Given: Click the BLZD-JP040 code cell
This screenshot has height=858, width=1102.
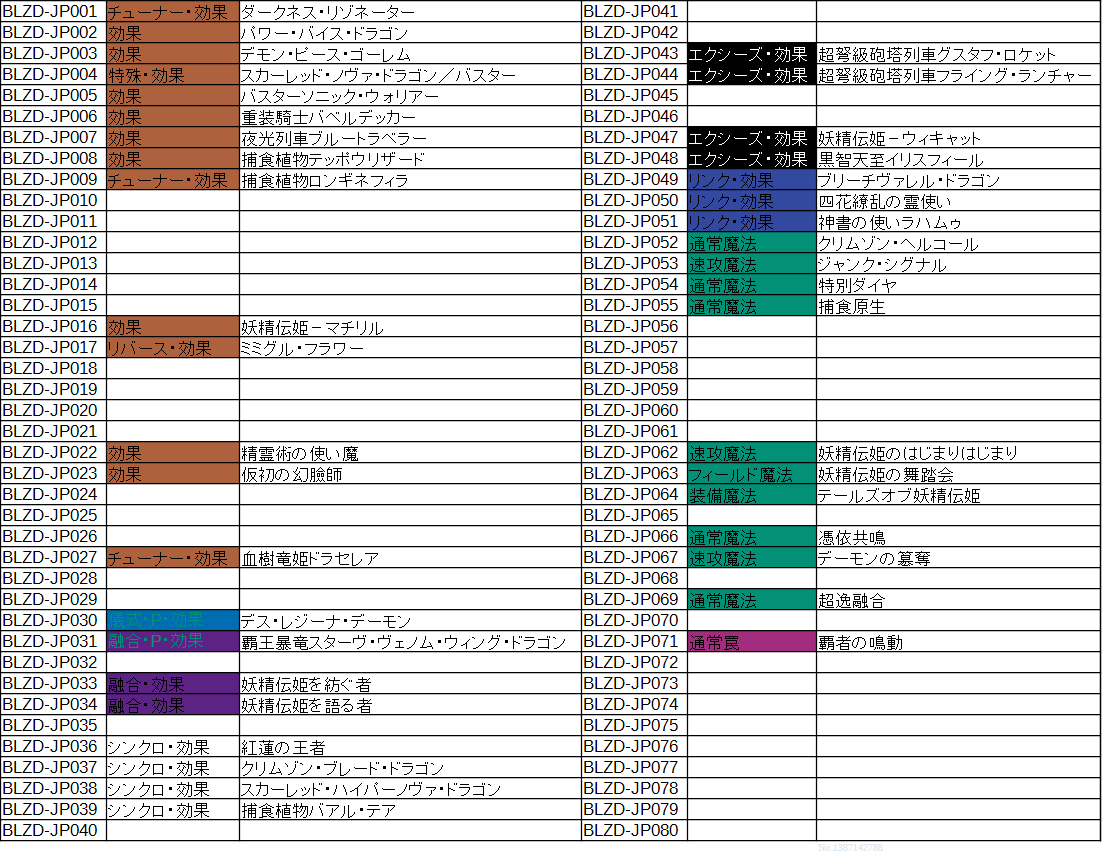Looking at the screenshot, I should coord(53,831).
